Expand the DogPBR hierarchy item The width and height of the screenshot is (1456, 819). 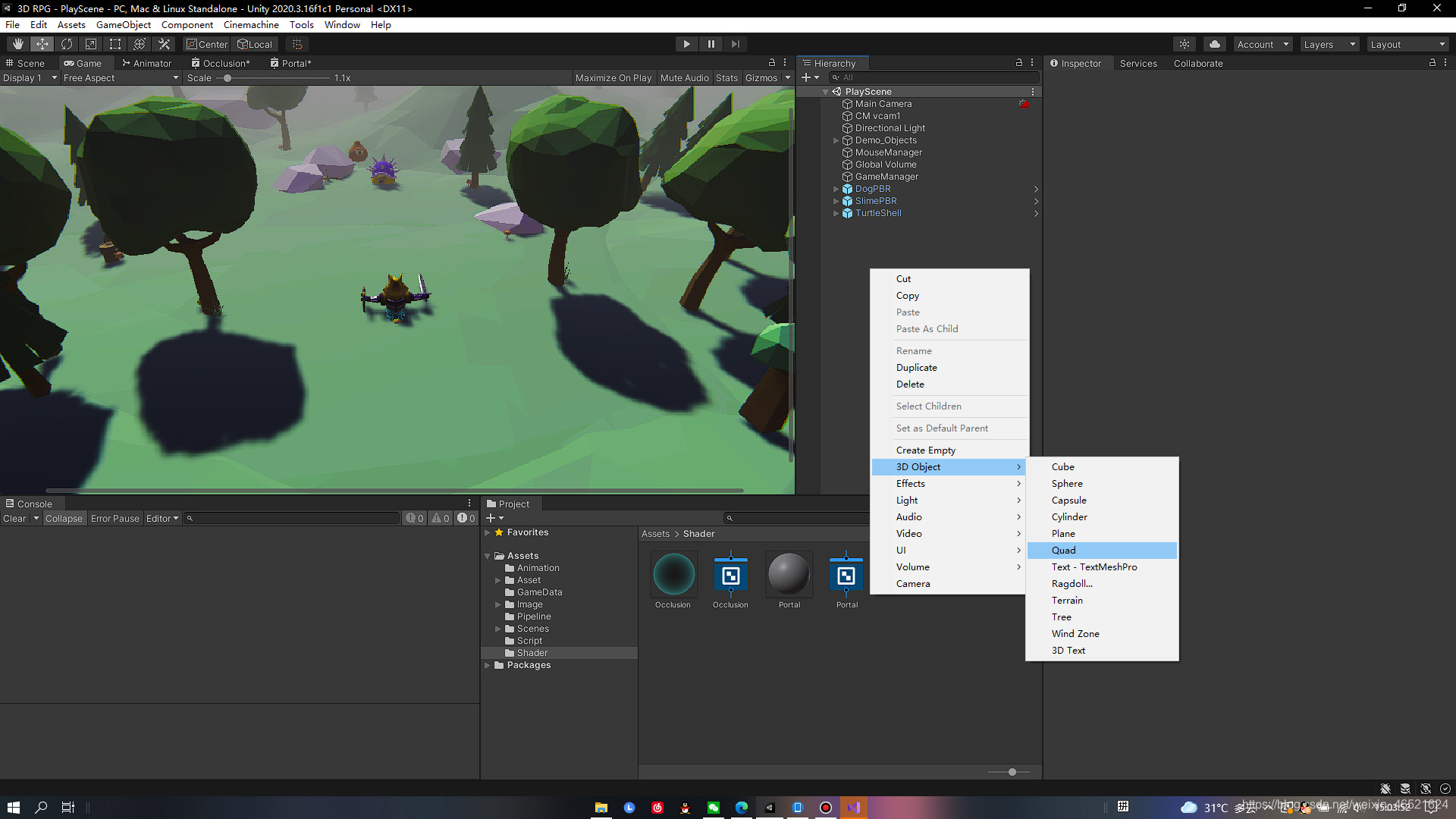click(836, 189)
